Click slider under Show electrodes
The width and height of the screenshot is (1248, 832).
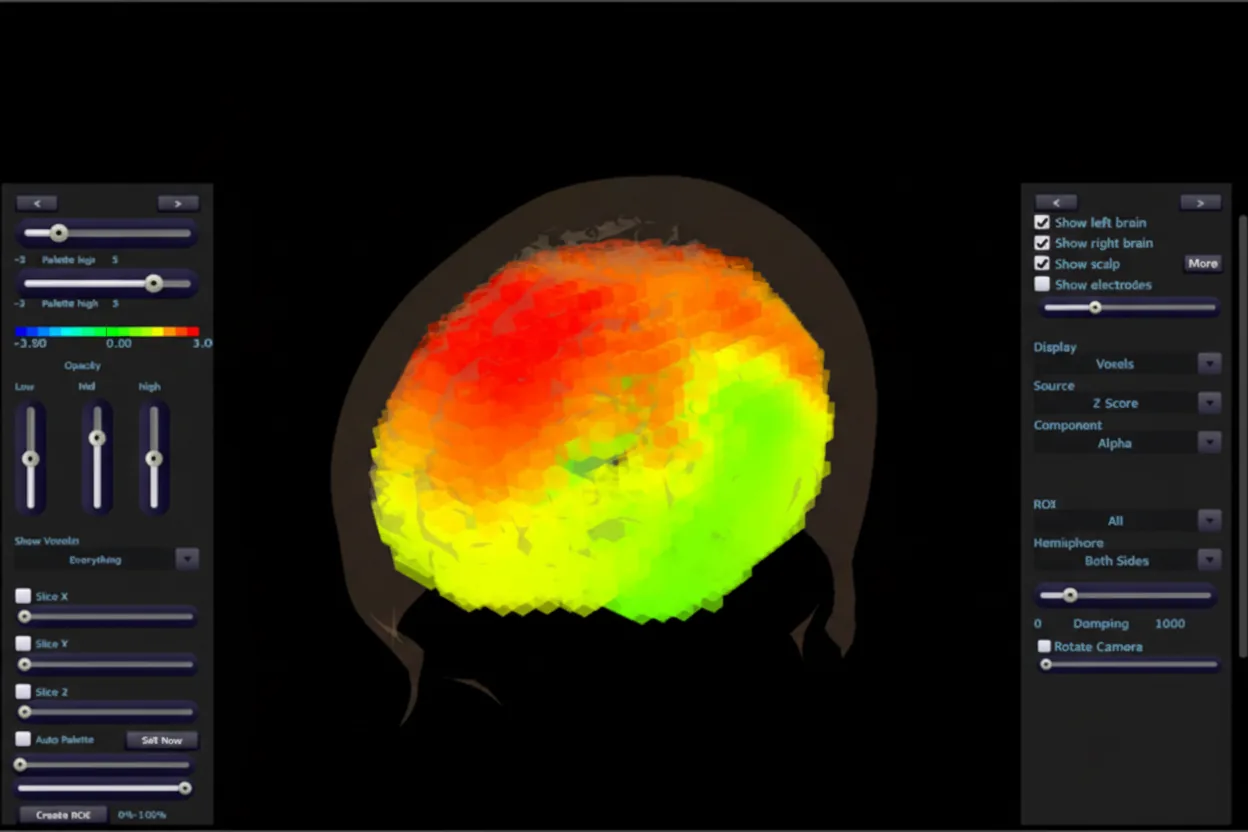point(1128,307)
